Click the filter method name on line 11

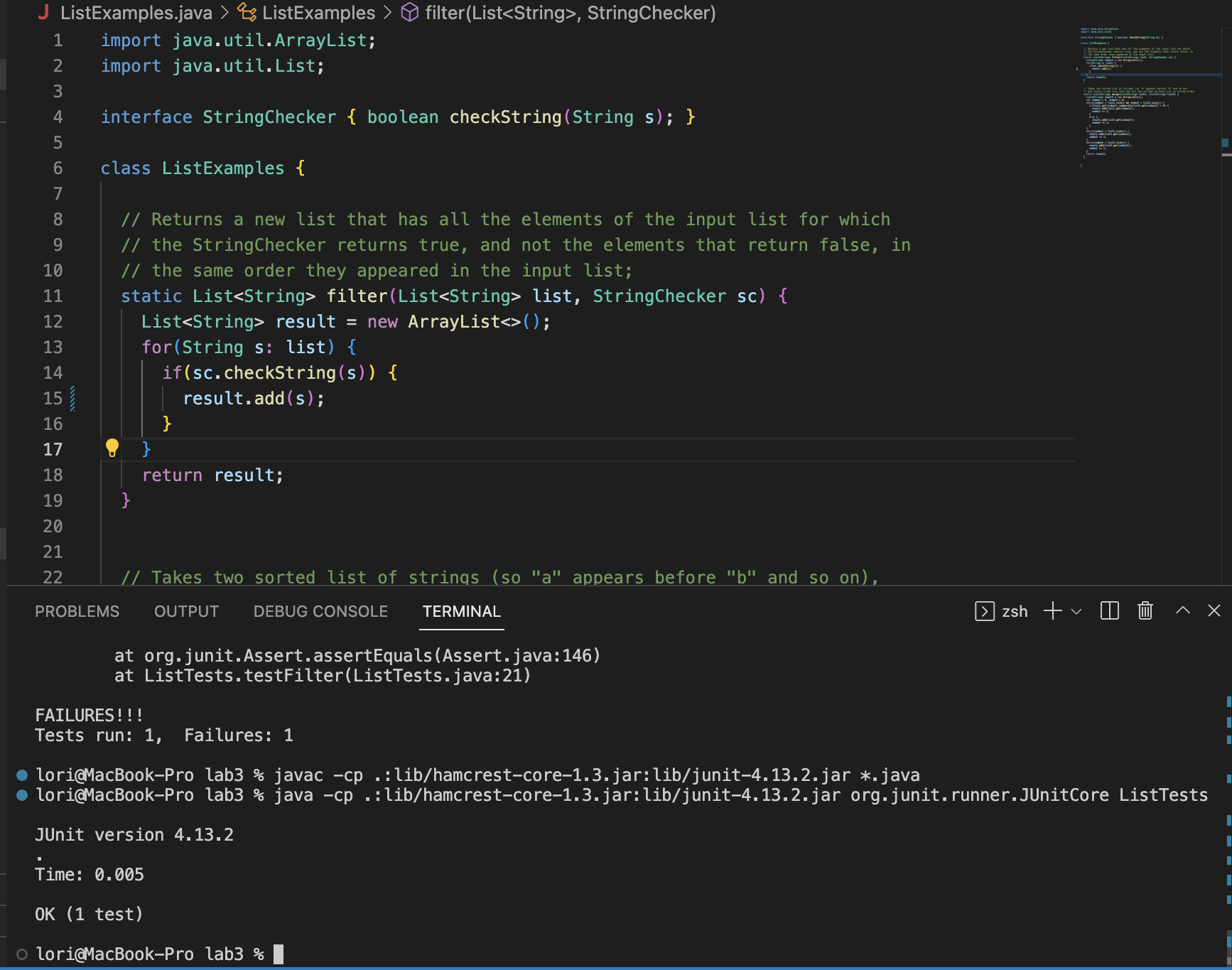(357, 296)
